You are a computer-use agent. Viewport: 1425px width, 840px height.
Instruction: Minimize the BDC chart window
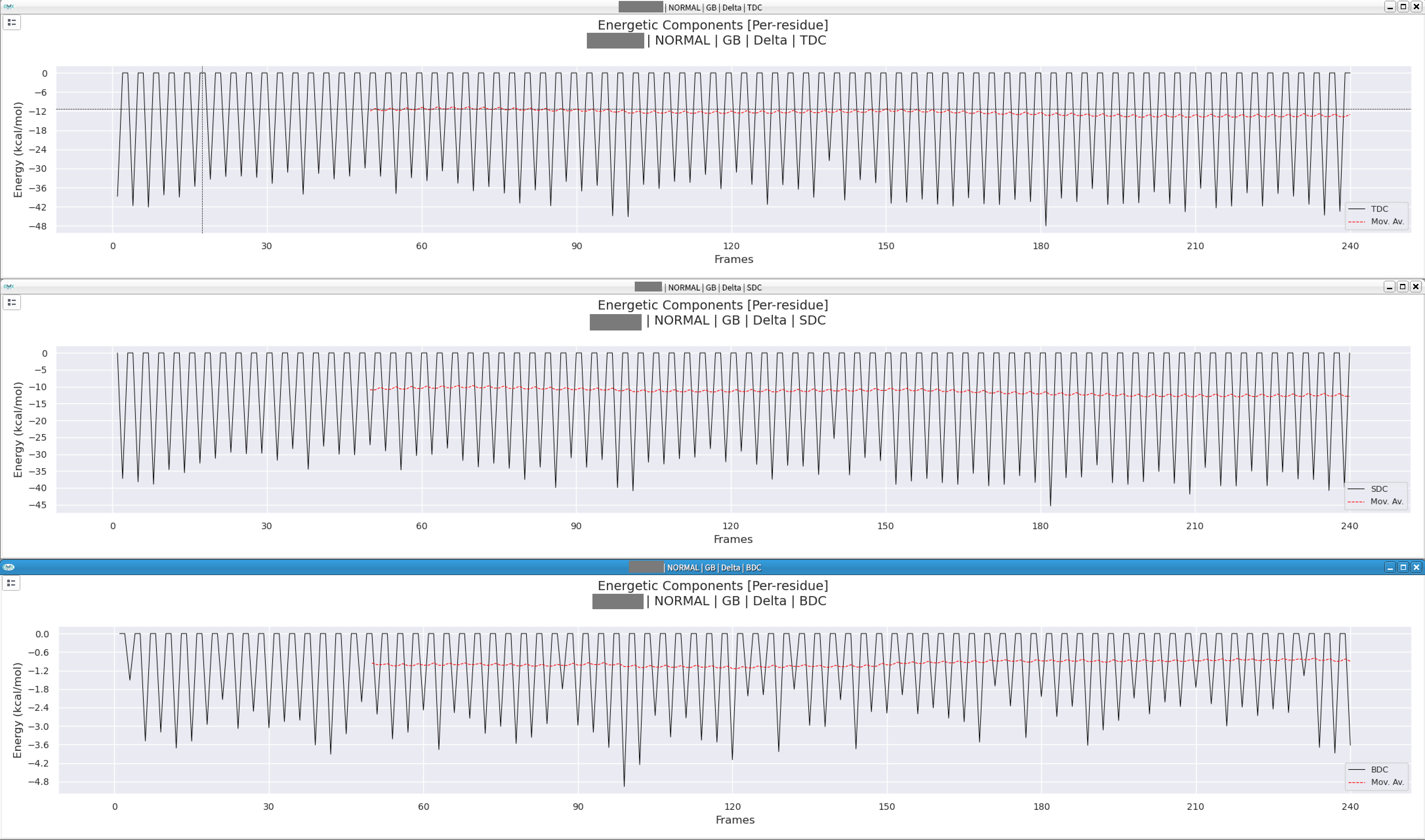coord(1390,567)
